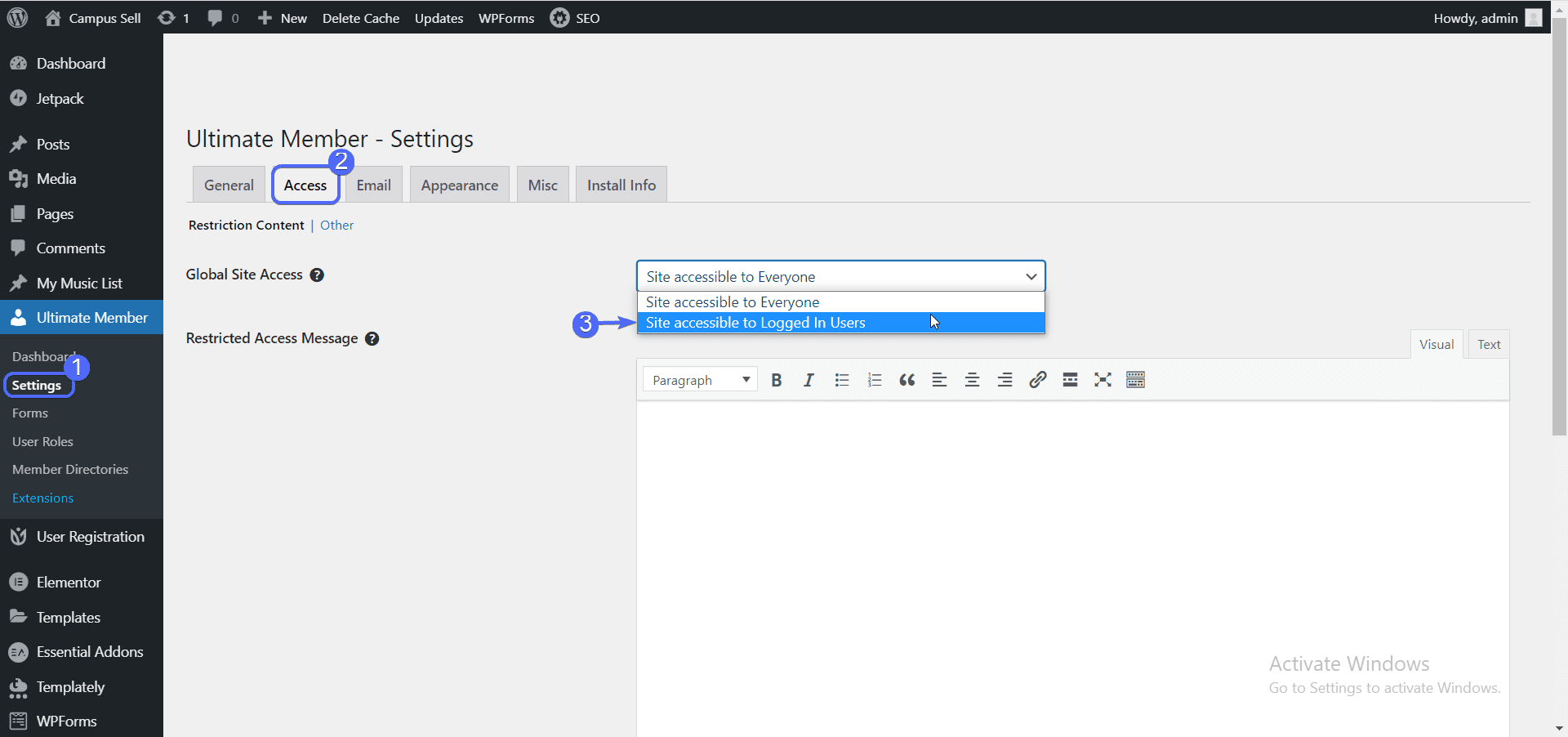Switch to the Misc tab
The width and height of the screenshot is (1568, 737).
tap(543, 185)
